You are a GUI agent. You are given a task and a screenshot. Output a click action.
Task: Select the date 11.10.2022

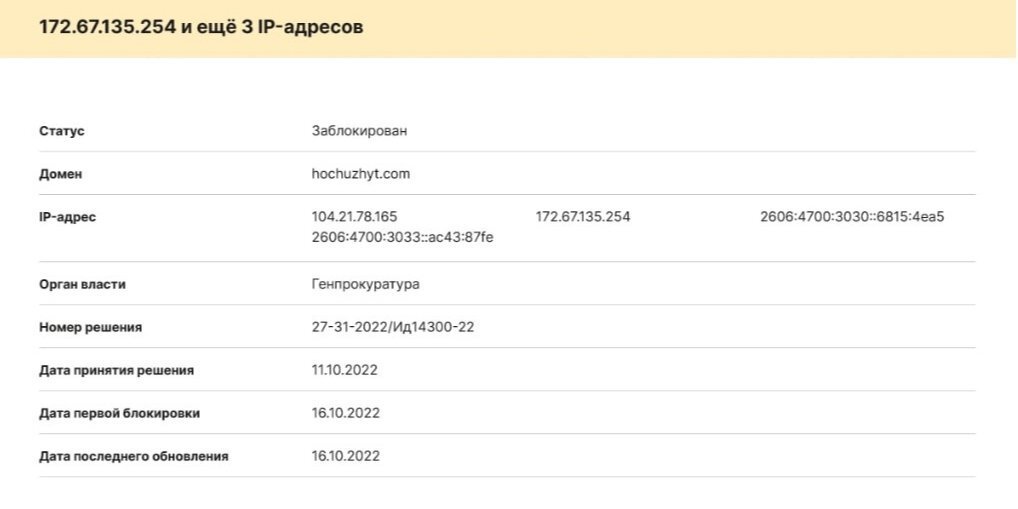point(345,370)
